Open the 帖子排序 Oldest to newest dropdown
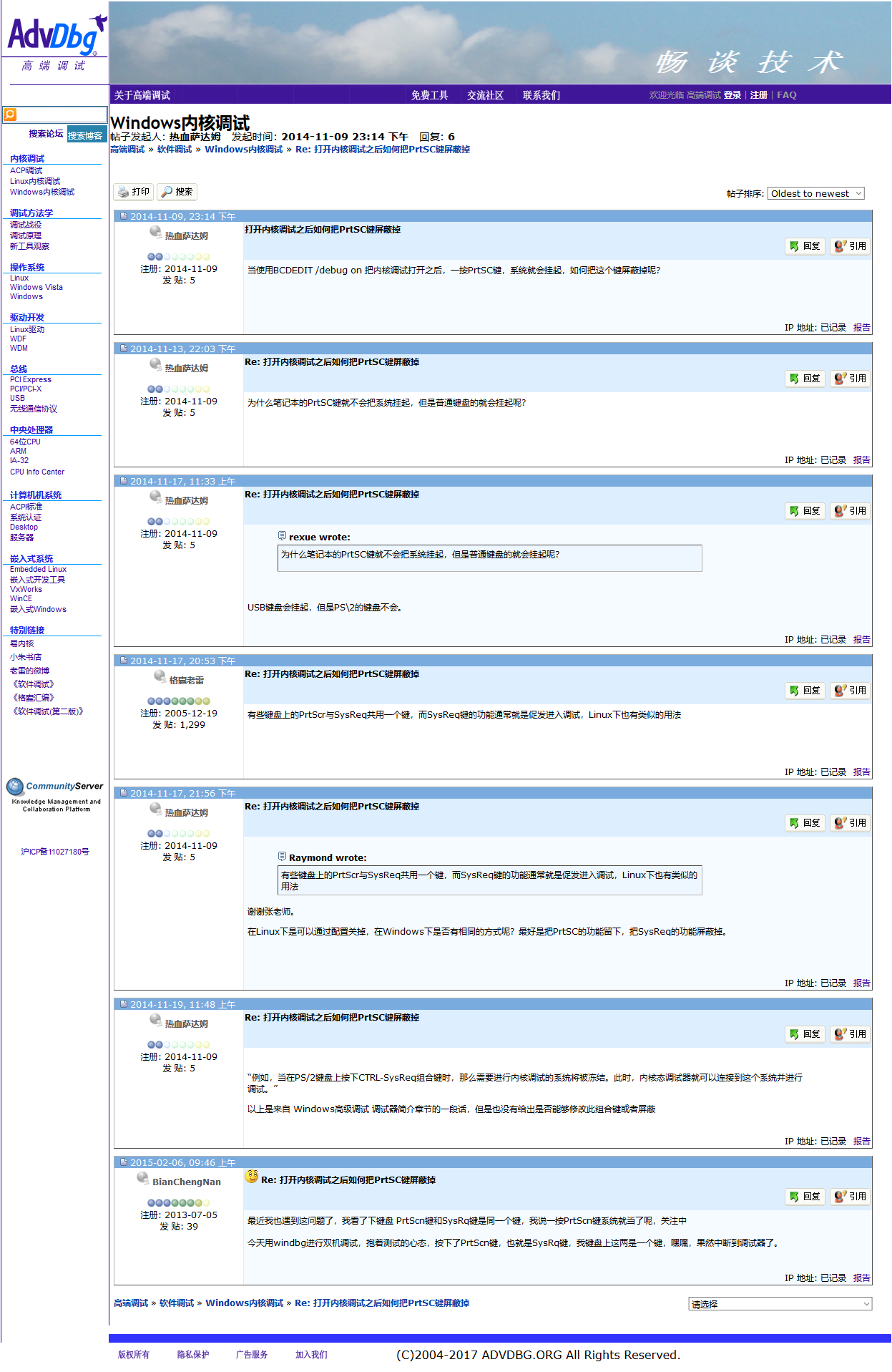892x1372 pixels. (x=815, y=193)
